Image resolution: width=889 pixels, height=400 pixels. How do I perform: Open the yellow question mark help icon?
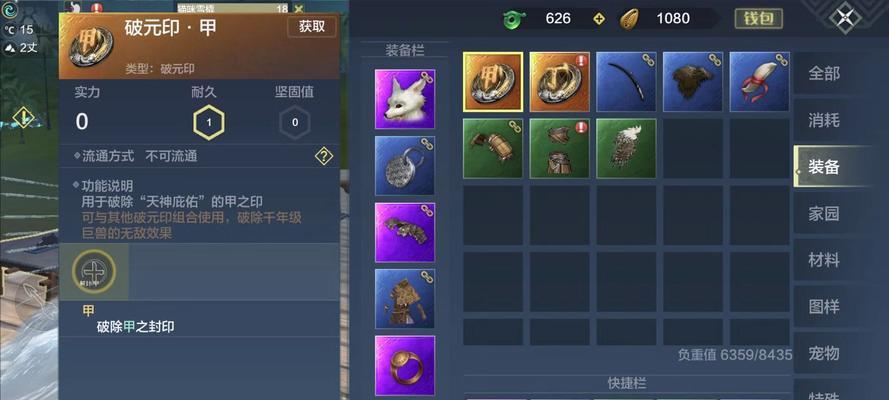coord(324,156)
